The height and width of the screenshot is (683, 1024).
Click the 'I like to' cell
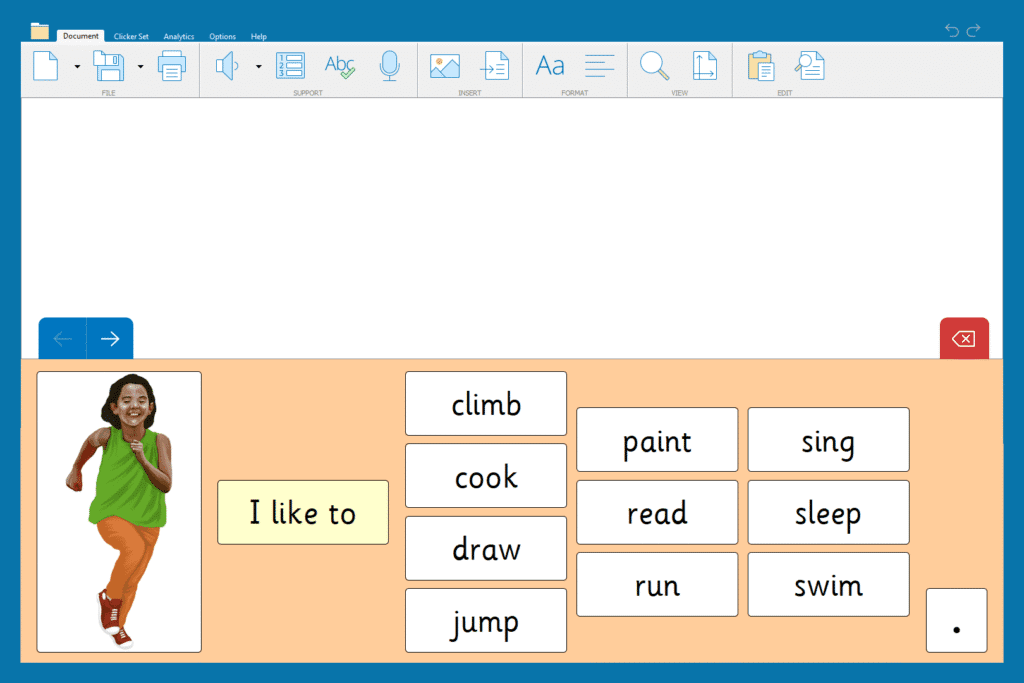[x=303, y=513]
